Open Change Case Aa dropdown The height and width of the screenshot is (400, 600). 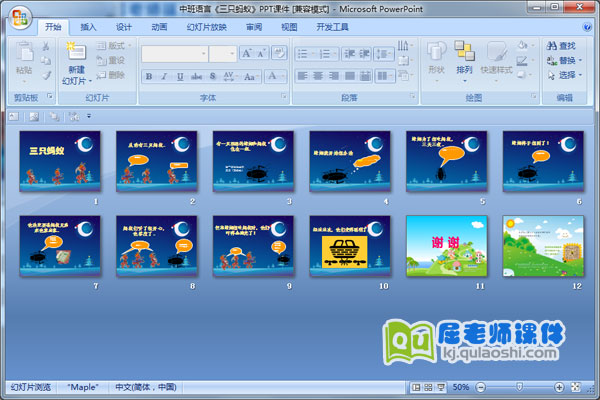(251, 76)
